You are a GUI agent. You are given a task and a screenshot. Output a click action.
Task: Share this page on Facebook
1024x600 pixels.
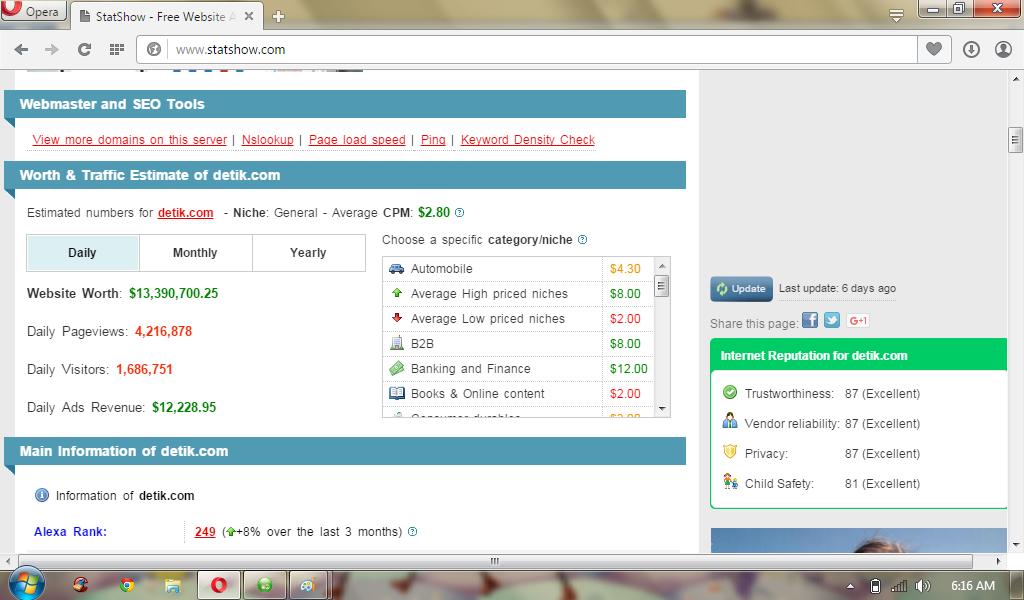(810, 320)
